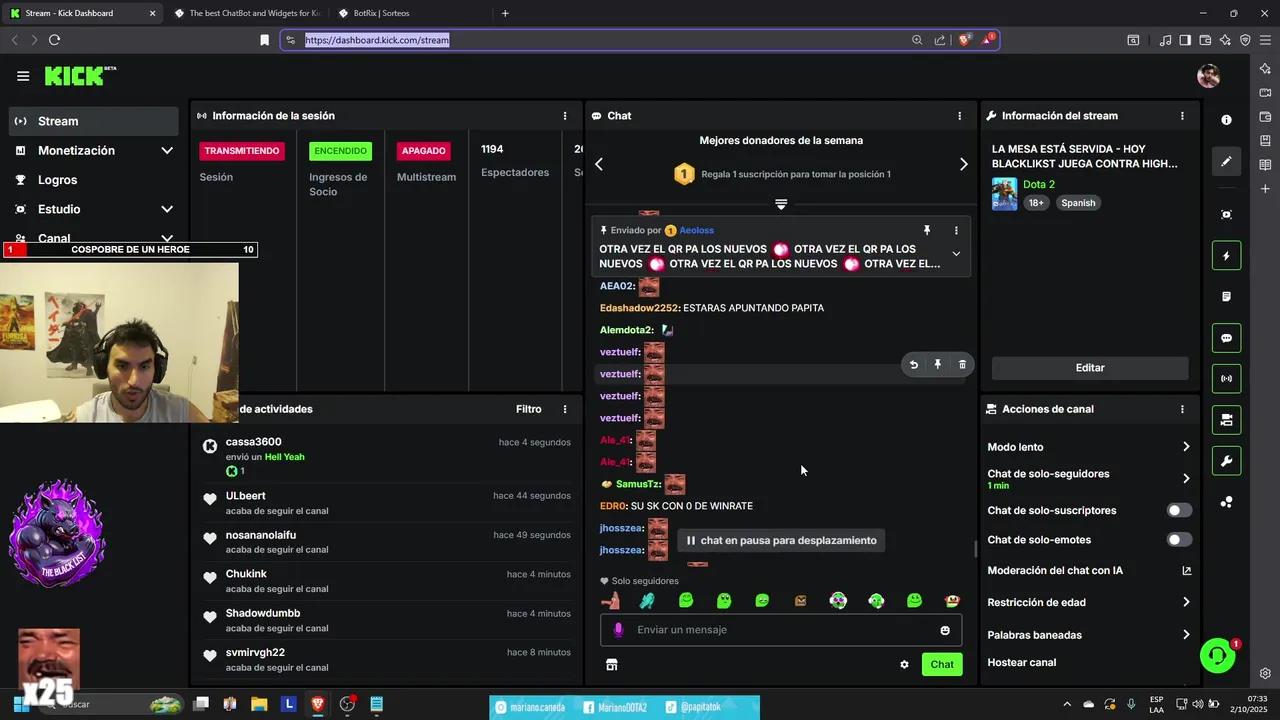The height and width of the screenshot is (720, 1280).
Task: Open the Chat panel three-dot menu
Action: tap(959, 116)
